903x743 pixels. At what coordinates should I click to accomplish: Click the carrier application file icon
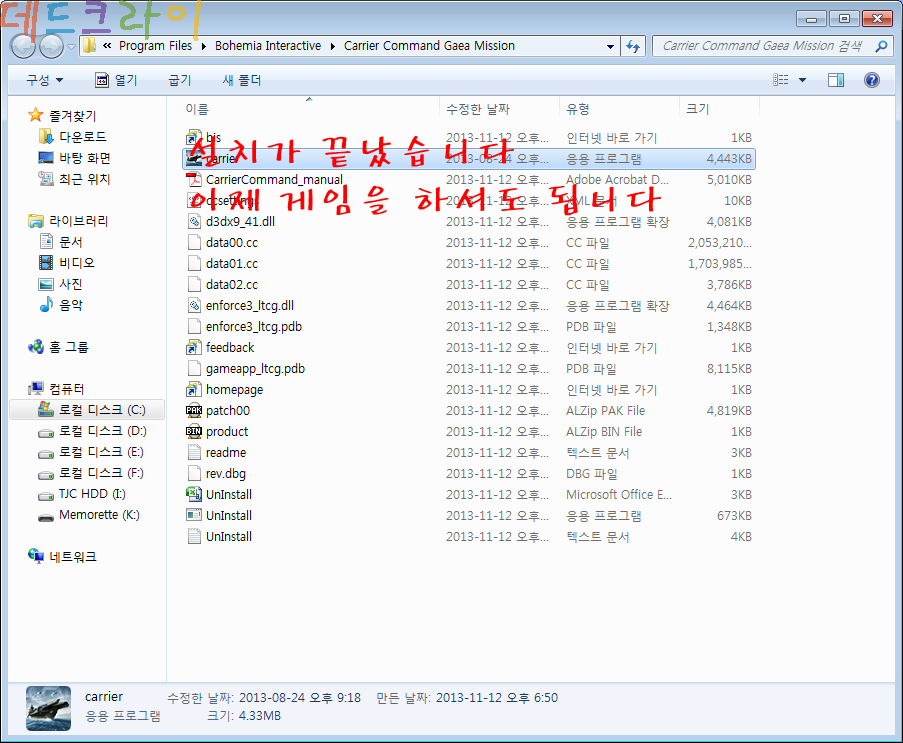pyautogui.click(x=195, y=158)
